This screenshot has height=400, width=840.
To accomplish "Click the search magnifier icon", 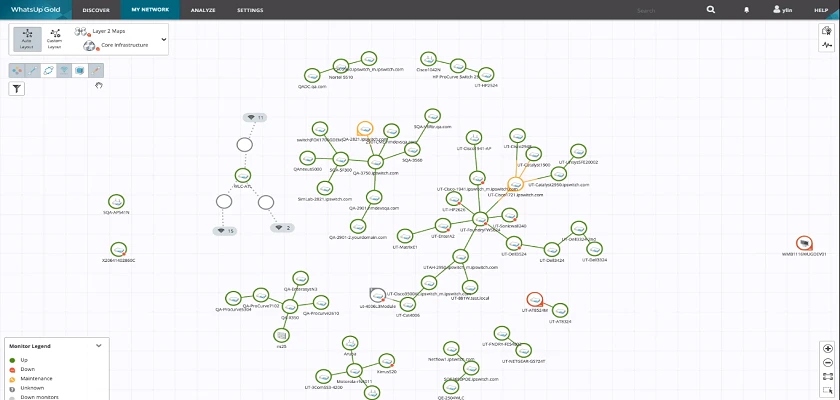I will pyautogui.click(x=710, y=10).
